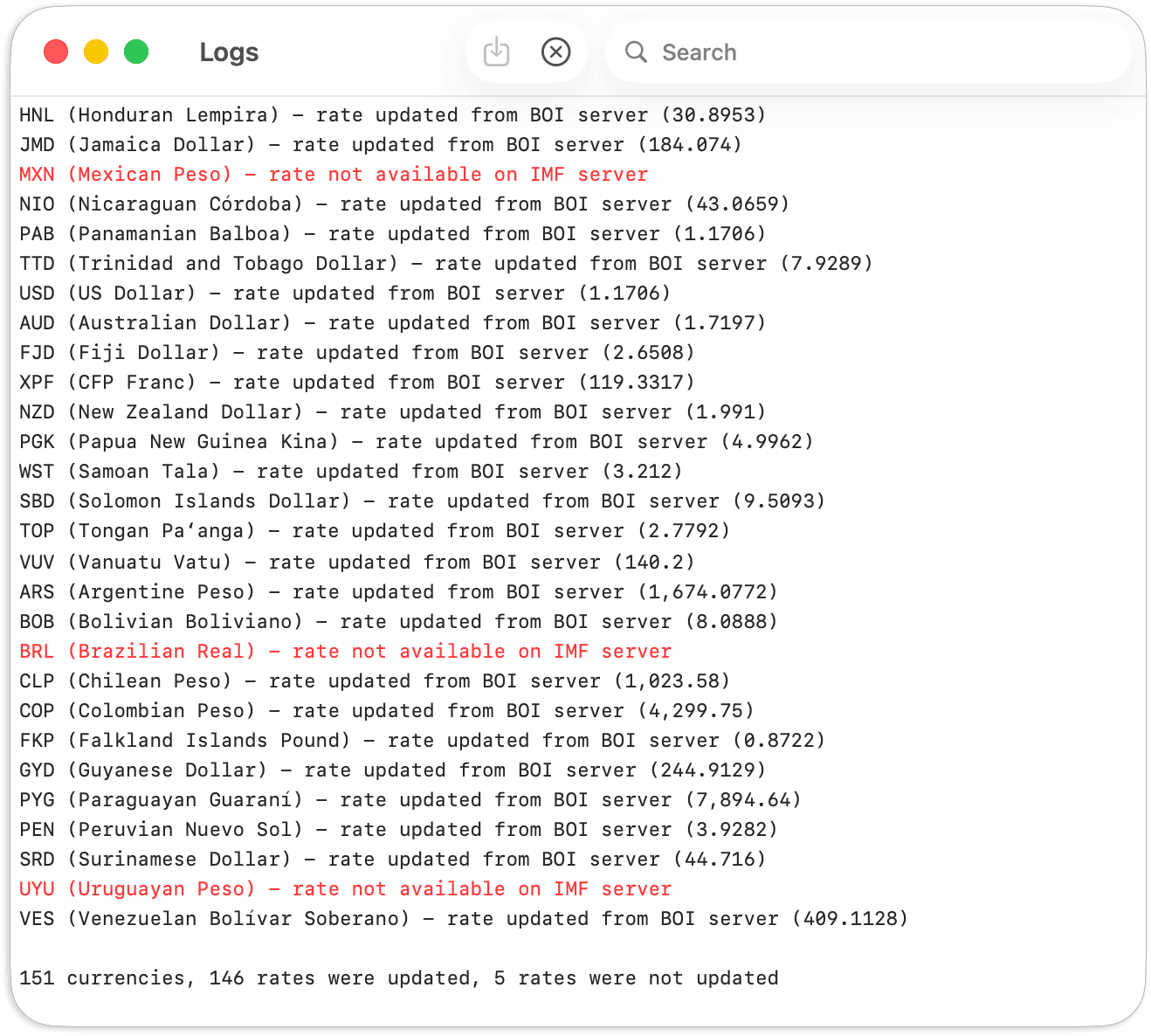Click the AUD Australian Dollar log line
The image size is (1151, 1036).
pos(392,323)
